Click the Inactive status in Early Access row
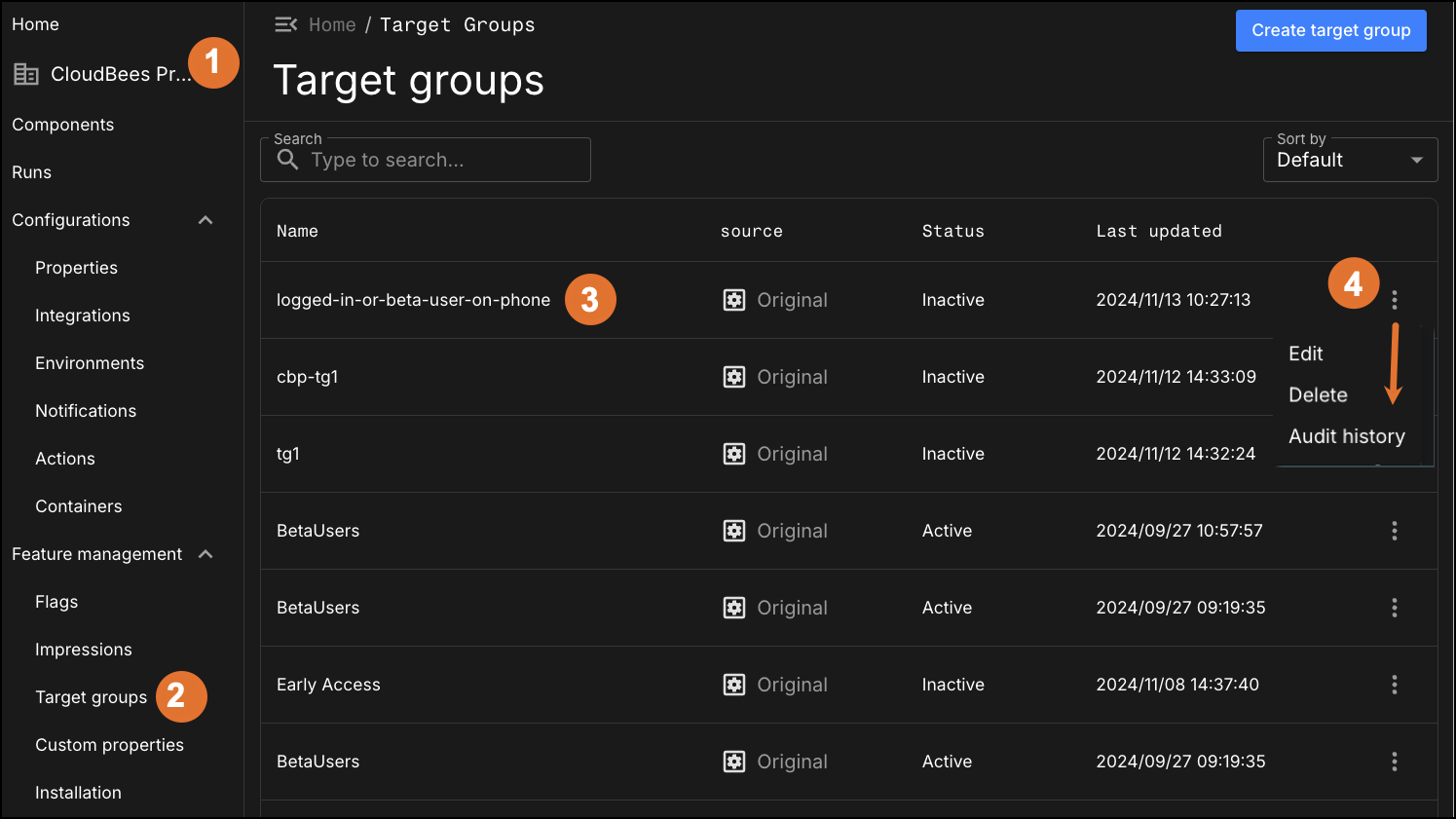1456x819 pixels. pos(953,685)
